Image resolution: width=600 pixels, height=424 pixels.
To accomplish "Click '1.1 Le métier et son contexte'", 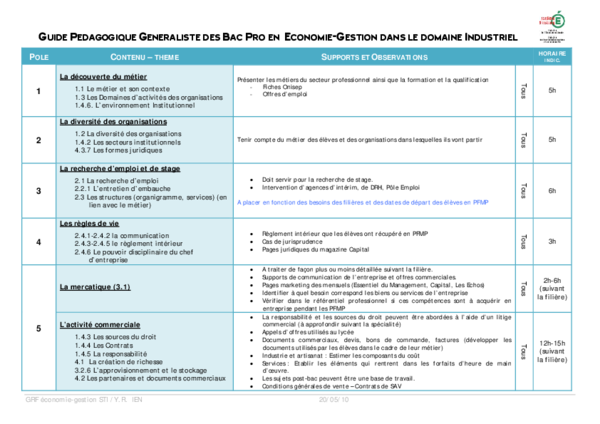I will 122,88.
